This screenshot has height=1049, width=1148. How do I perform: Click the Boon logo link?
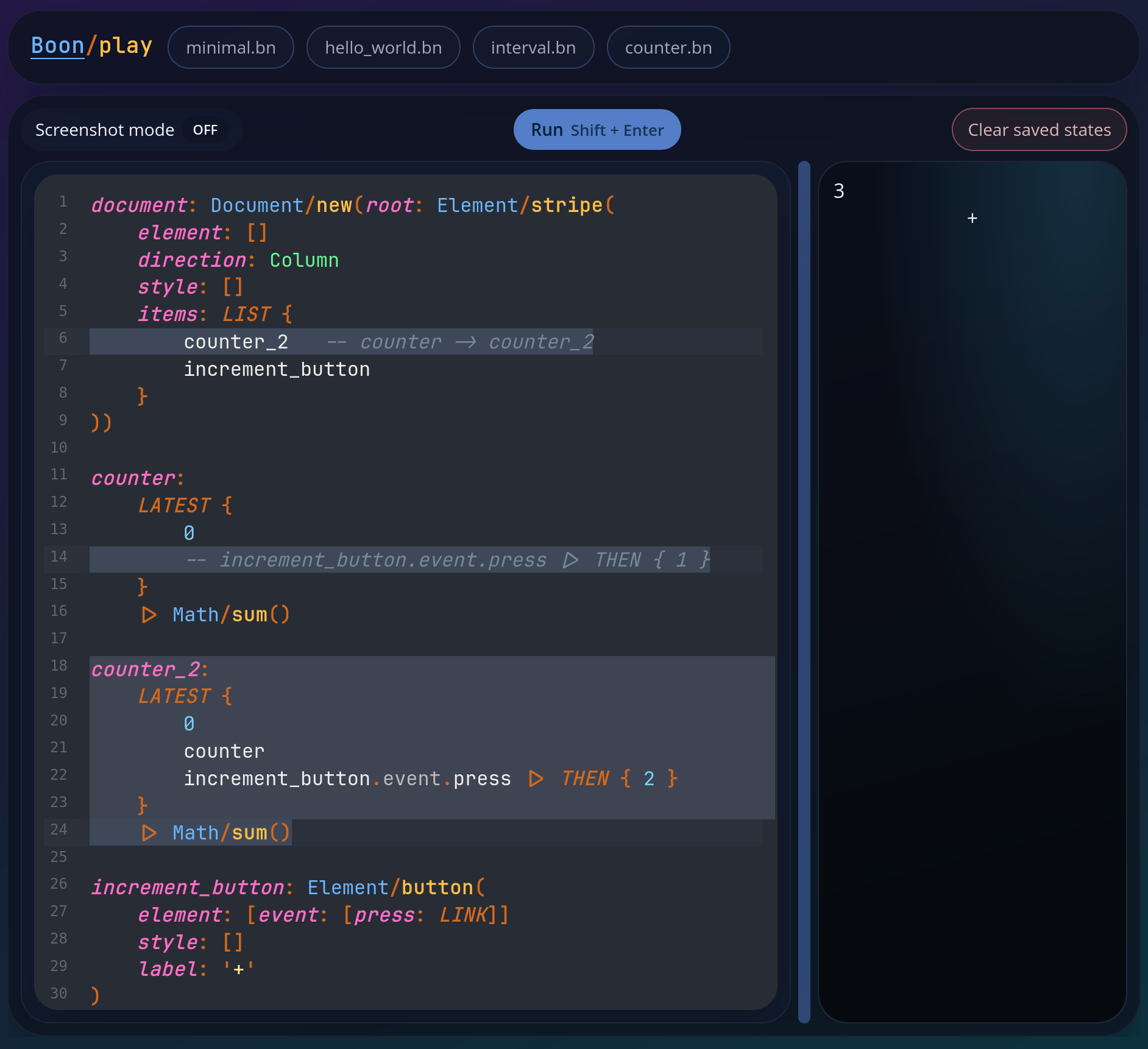pyautogui.click(x=58, y=46)
